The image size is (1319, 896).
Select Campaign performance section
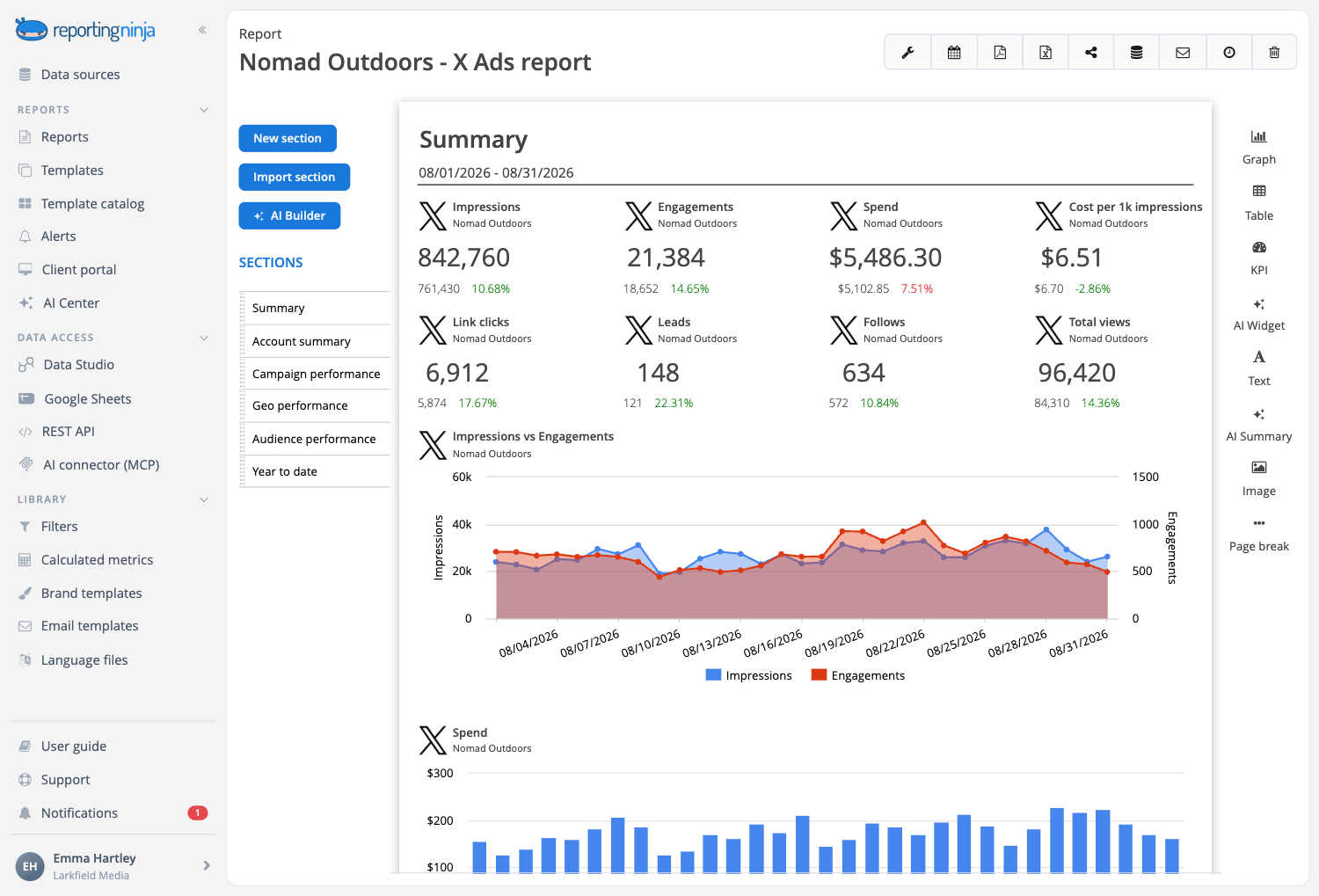click(x=316, y=374)
